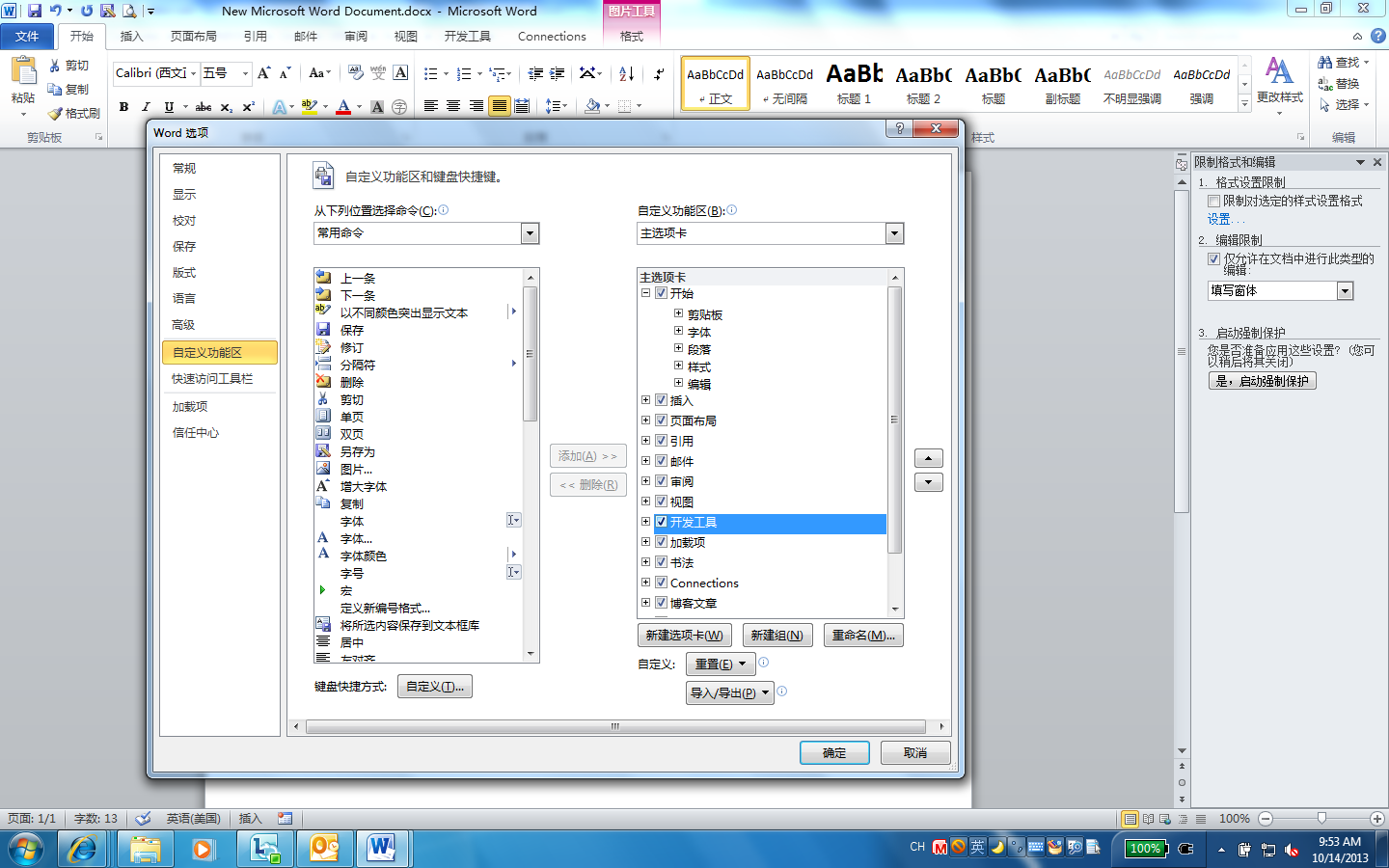Uncheck 仅允许在文档中进行此类型的编辑 checkbox

click(1214, 259)
